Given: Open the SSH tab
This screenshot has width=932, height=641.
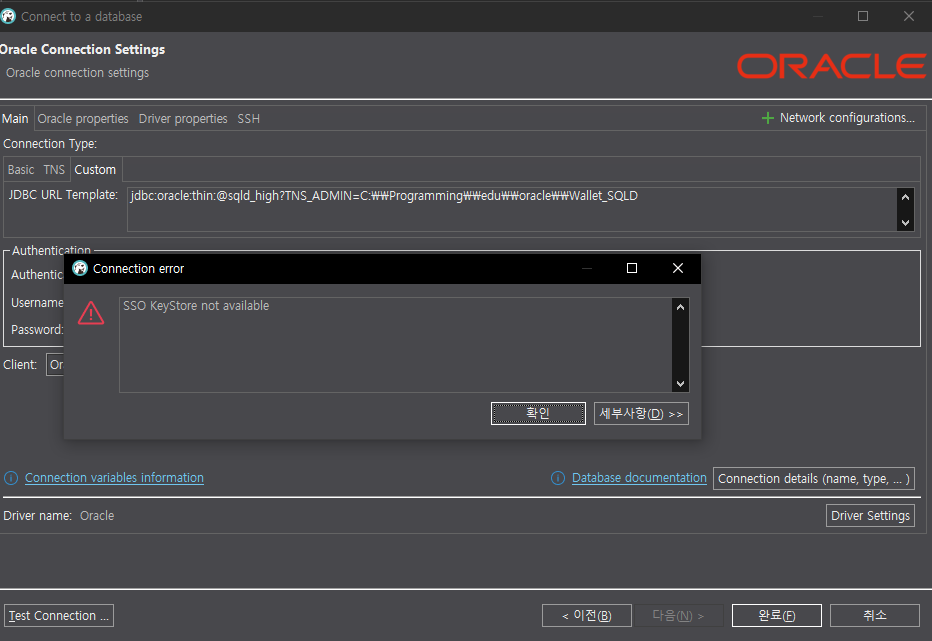Looking at the screenshot, I should 248,119.
